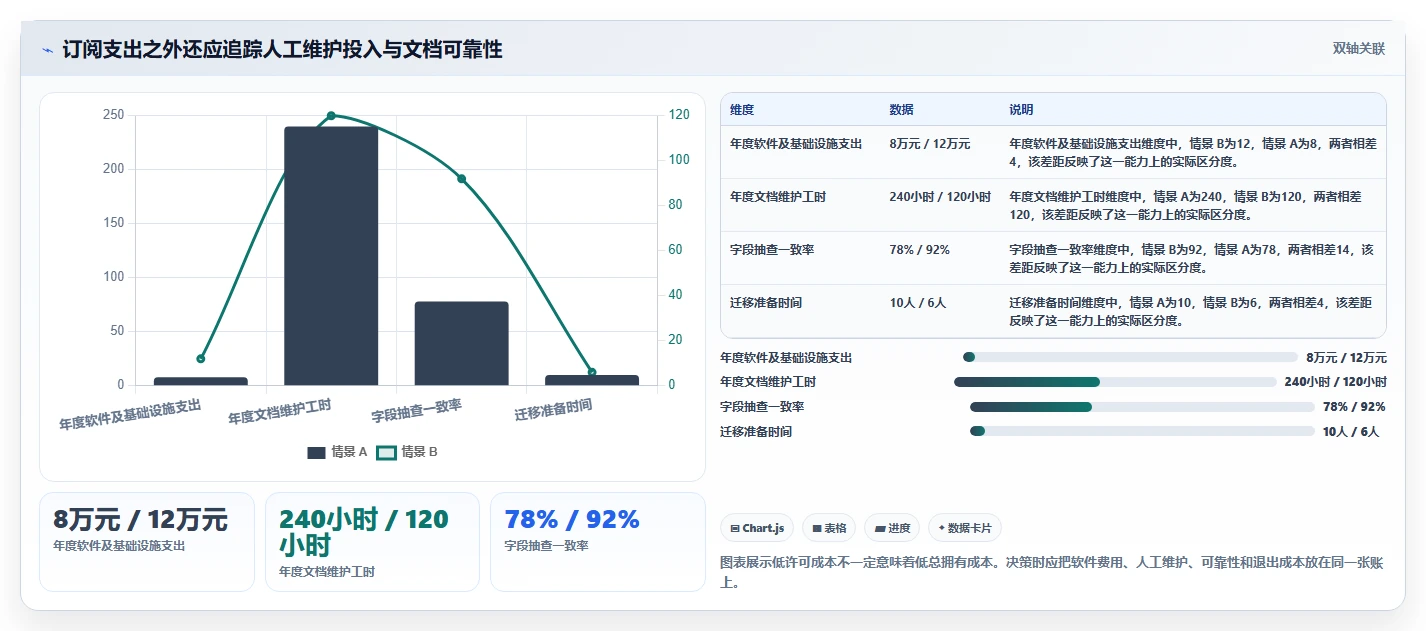This screenshot has width=1426, height=631.
Task: Click the icon inside 数据卡片 chip
Action: (942, 528)
